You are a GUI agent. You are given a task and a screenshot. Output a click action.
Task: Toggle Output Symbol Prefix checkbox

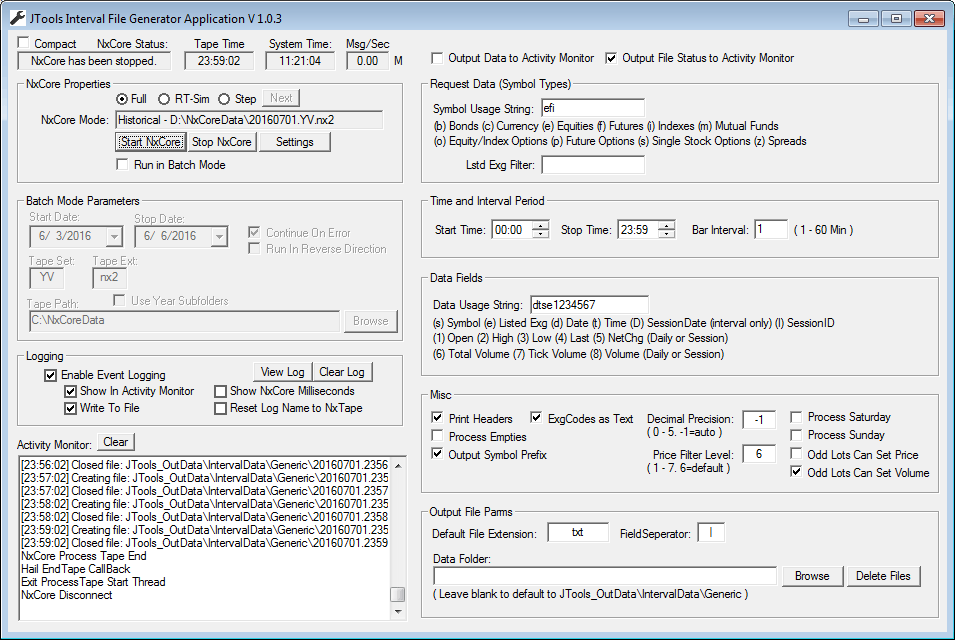pyautogui.click(x=437, y=454)
